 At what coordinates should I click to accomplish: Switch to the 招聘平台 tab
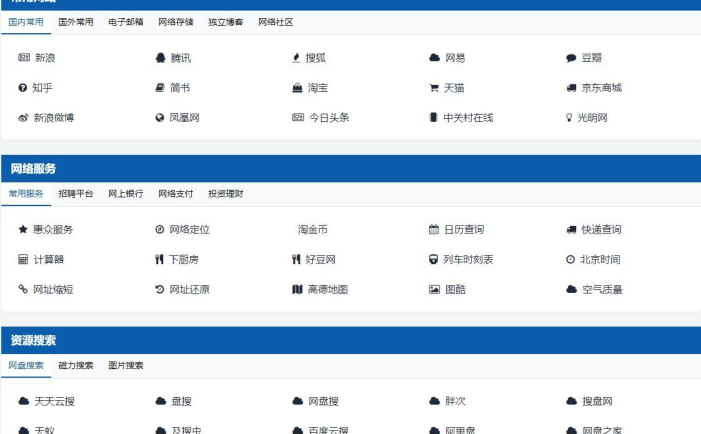pyautogui.click(x=76, y=194)
